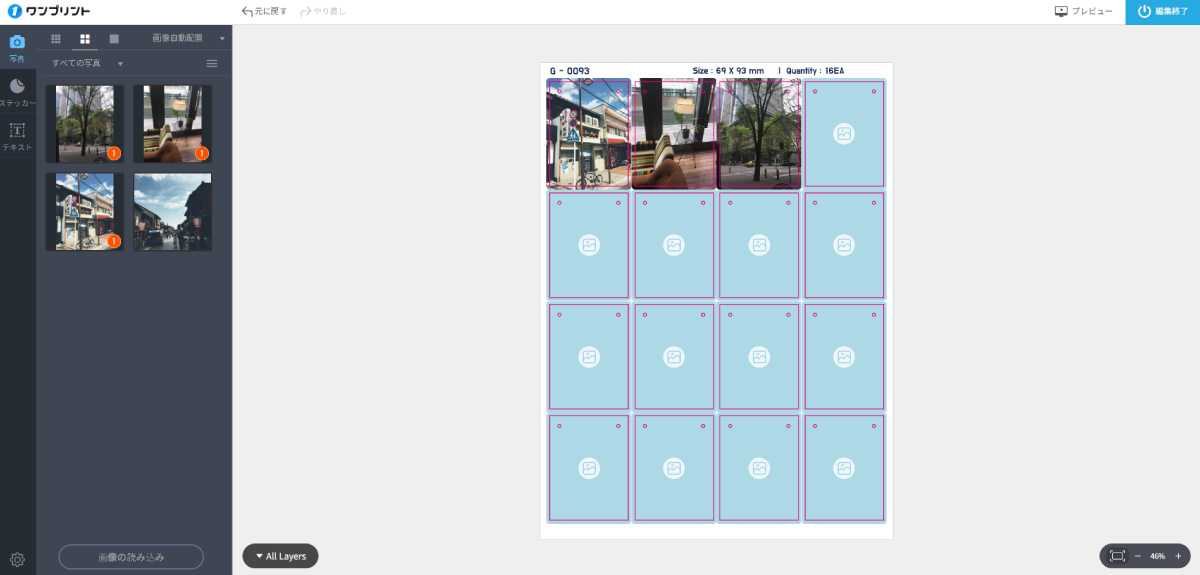Switch to medium grid thumbnail view

(x=85, y=38)
